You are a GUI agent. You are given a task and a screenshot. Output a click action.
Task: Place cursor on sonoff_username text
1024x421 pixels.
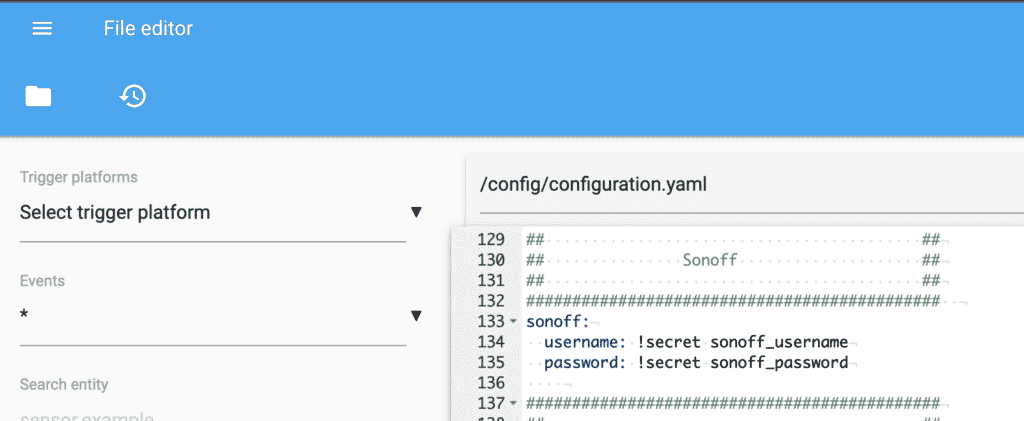pos(779,342)
